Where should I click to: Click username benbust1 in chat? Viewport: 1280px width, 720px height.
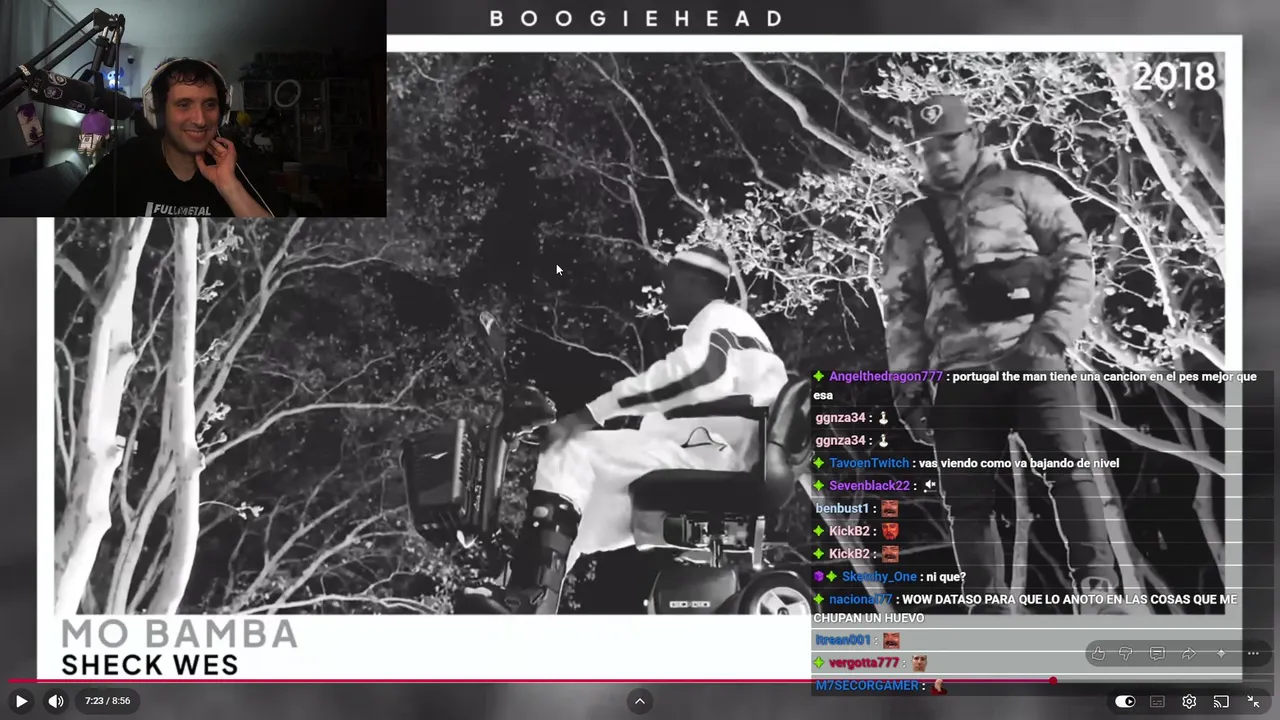coord(842,509)
